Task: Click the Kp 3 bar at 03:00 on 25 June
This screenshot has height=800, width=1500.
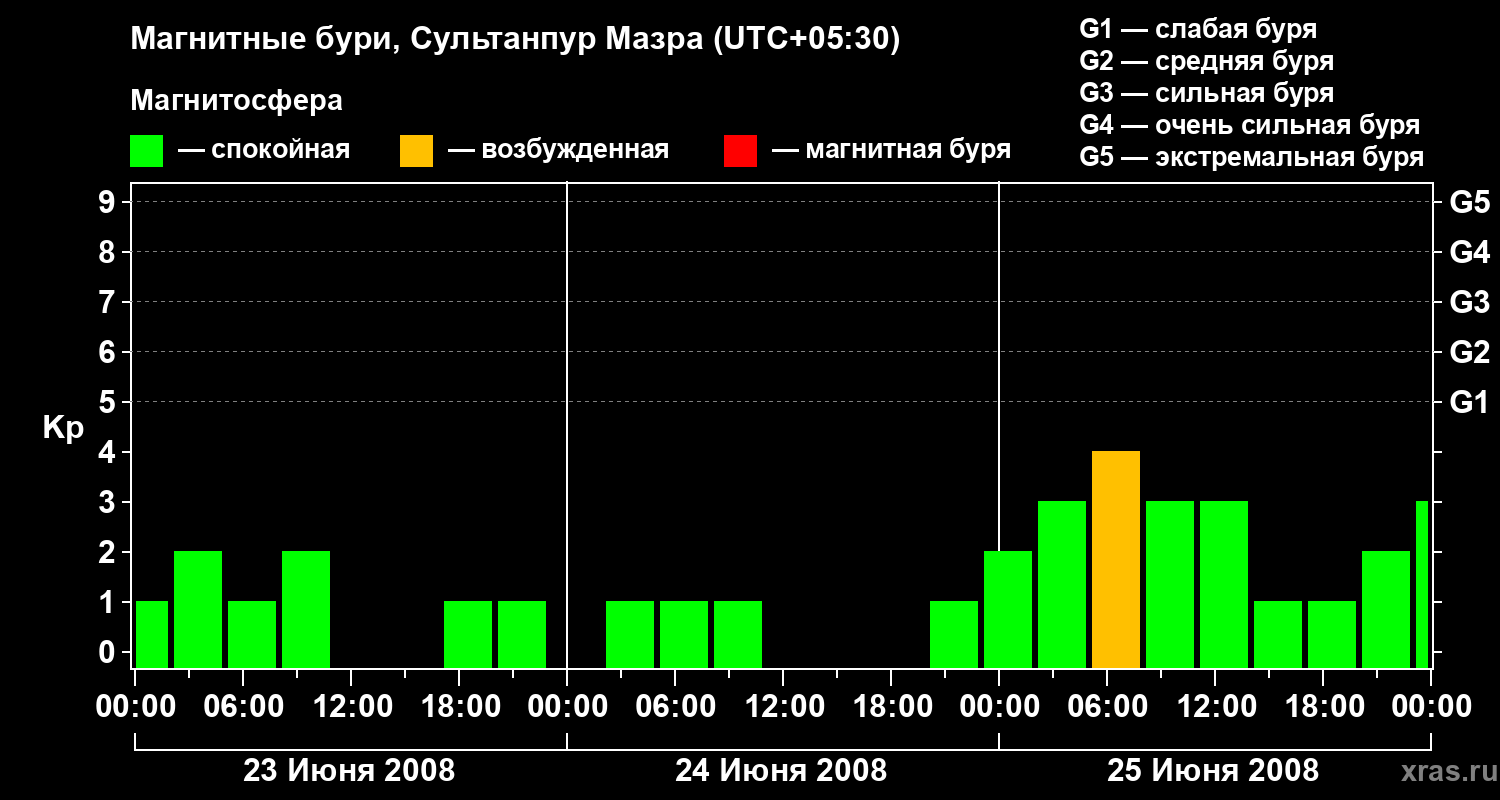Action: click(x=1062, y=585)
